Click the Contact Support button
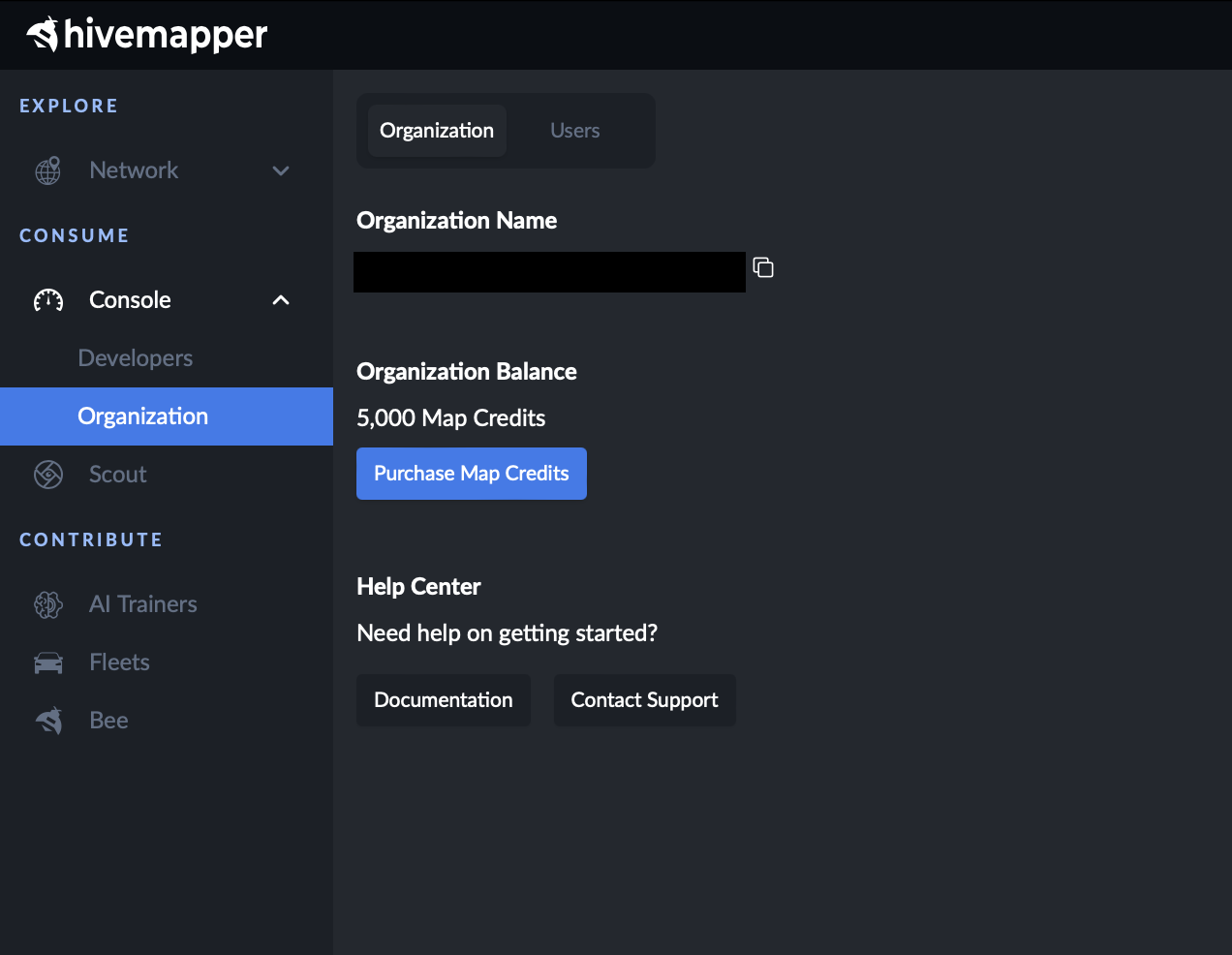 click(644, 700)
